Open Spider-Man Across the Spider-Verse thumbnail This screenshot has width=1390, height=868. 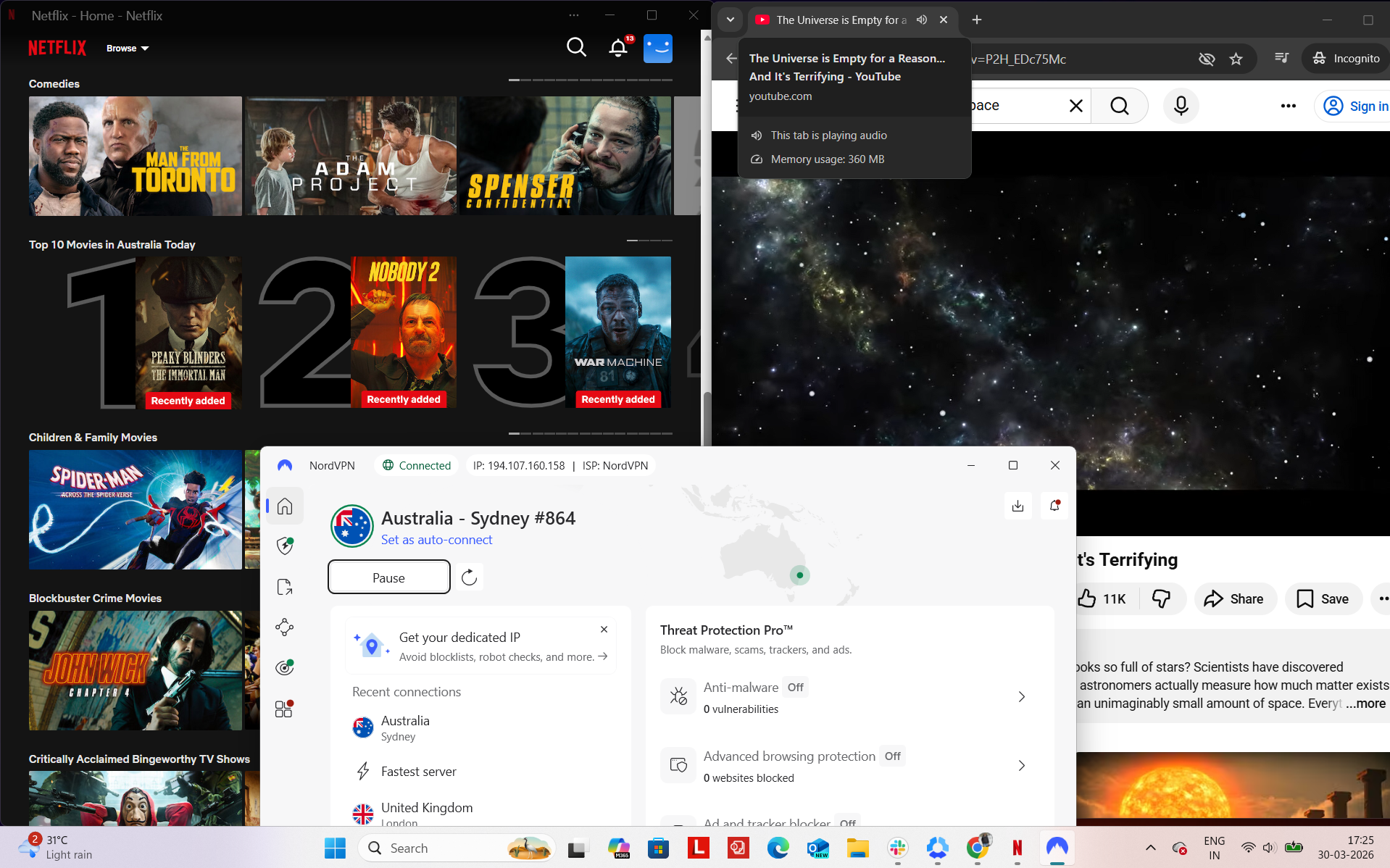(x=135, y=509)
